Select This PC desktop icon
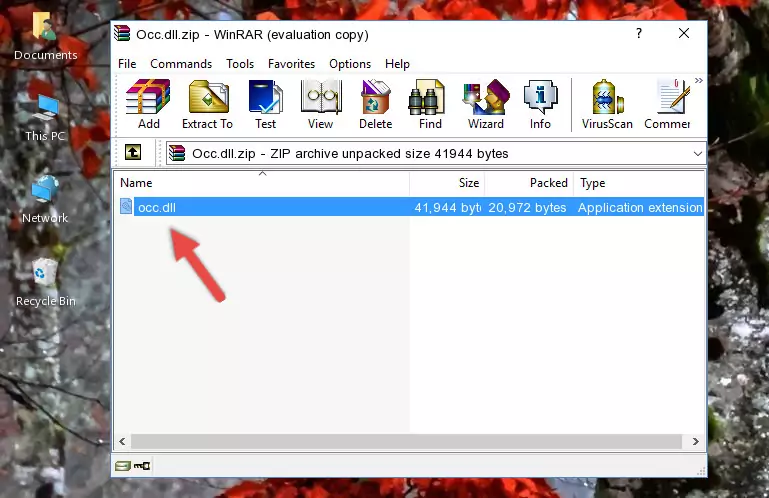 tap(45, 119)
